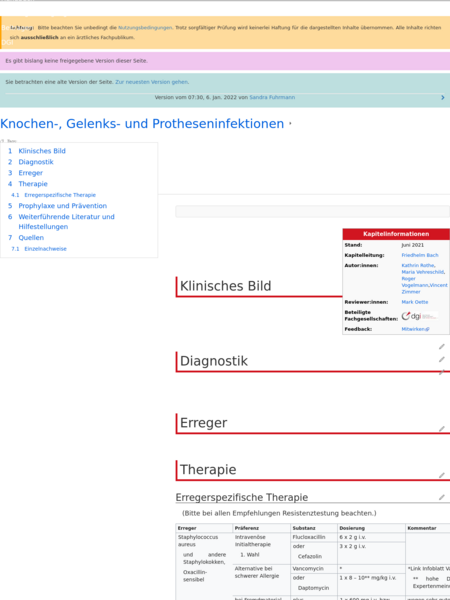450x600 pixels.
Task: Click the 'Dosierung' table column header
Action: coord(372,528)
